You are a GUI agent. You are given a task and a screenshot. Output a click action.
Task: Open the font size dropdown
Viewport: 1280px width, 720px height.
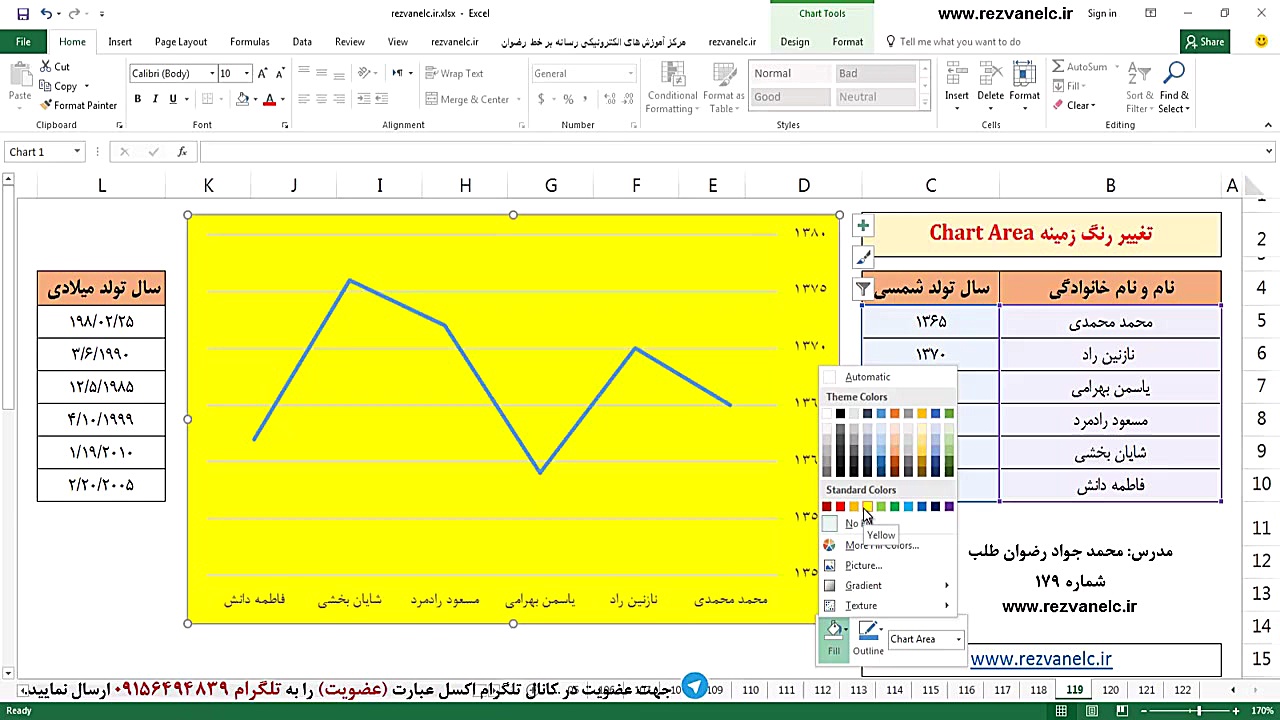[x=246, y=73]
